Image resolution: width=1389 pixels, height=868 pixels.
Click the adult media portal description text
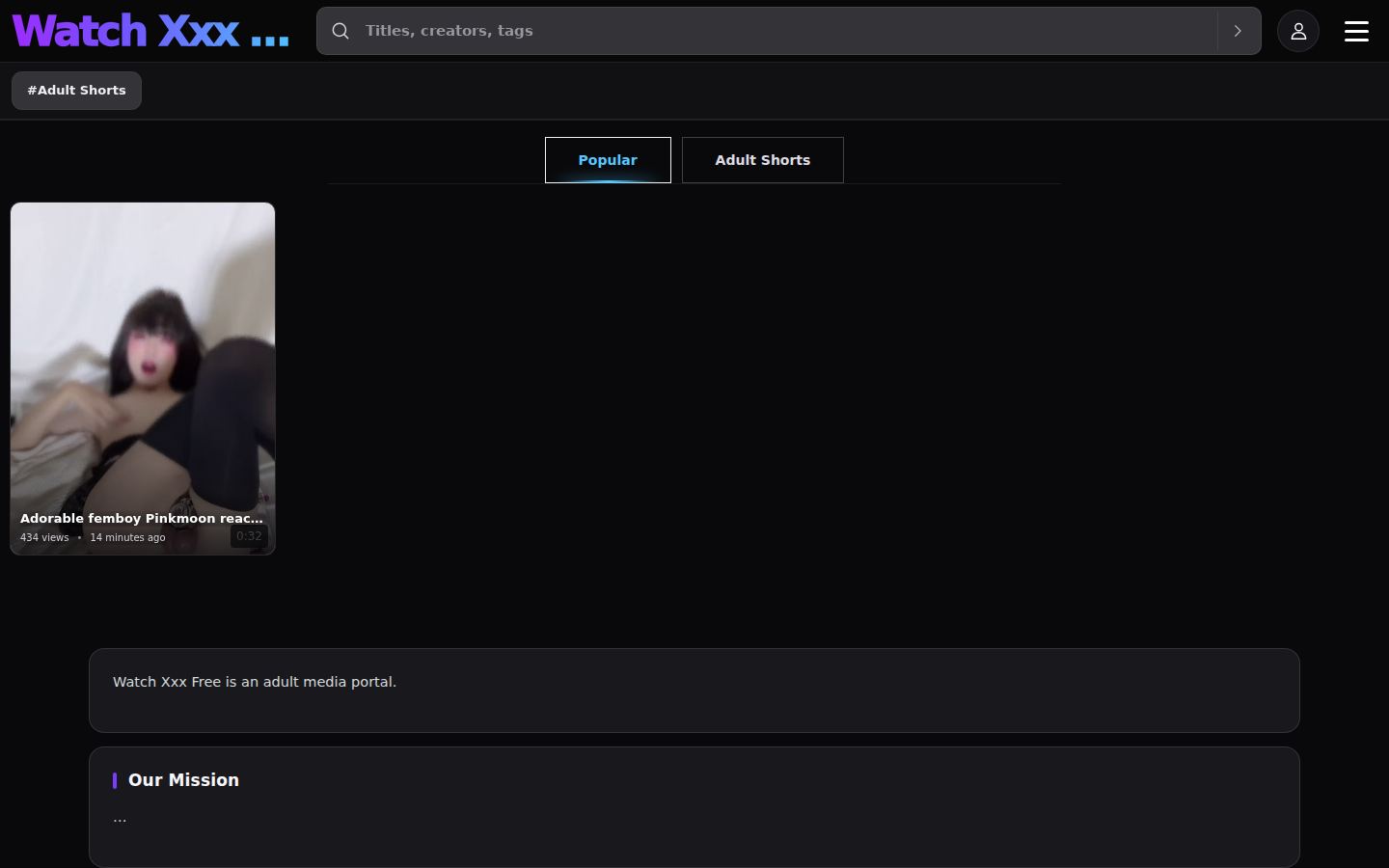pyautogui.click(x=255, y=682)
